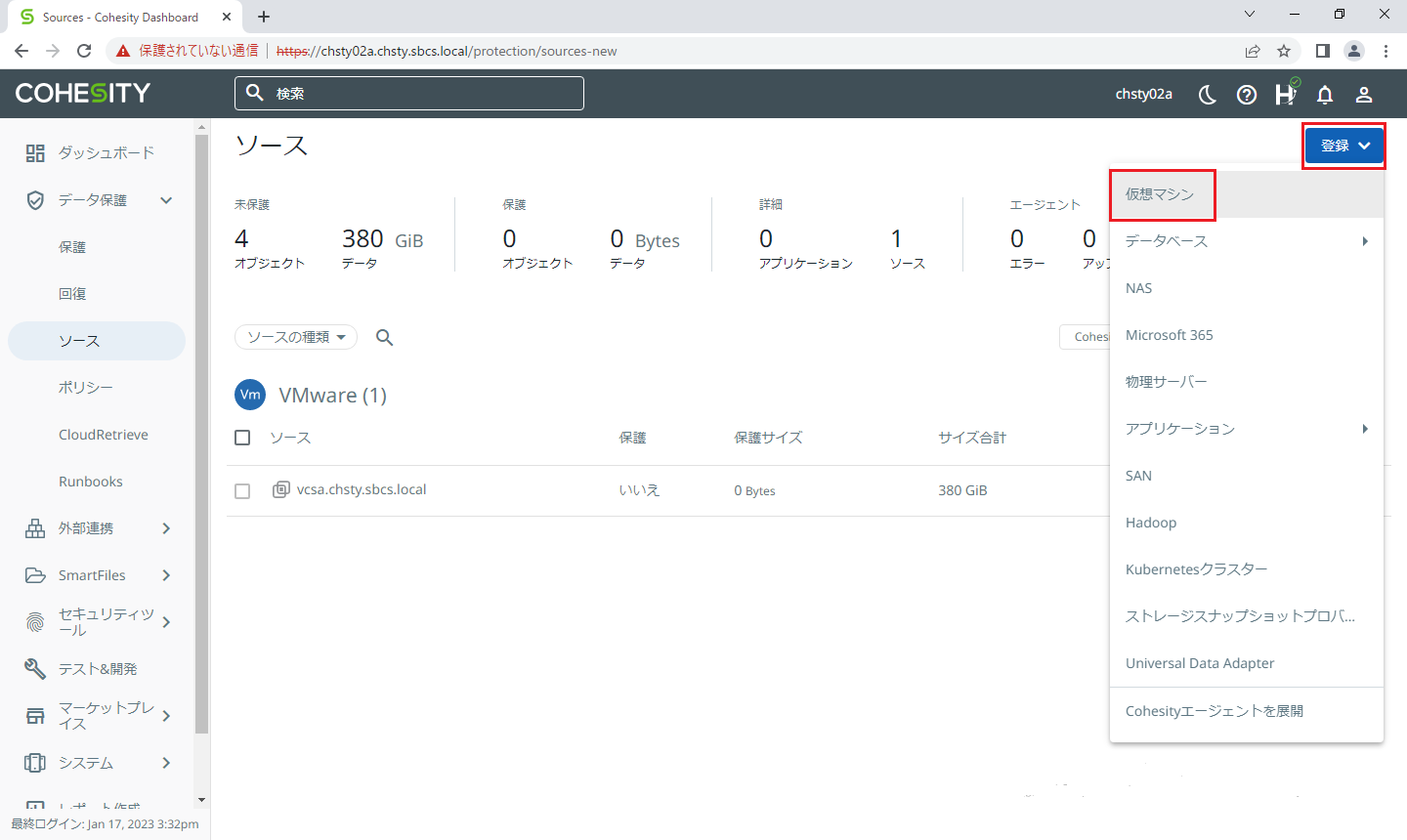Open the vcsa.chsty.sbcs.local source
1407x840 pixels.
362,489
